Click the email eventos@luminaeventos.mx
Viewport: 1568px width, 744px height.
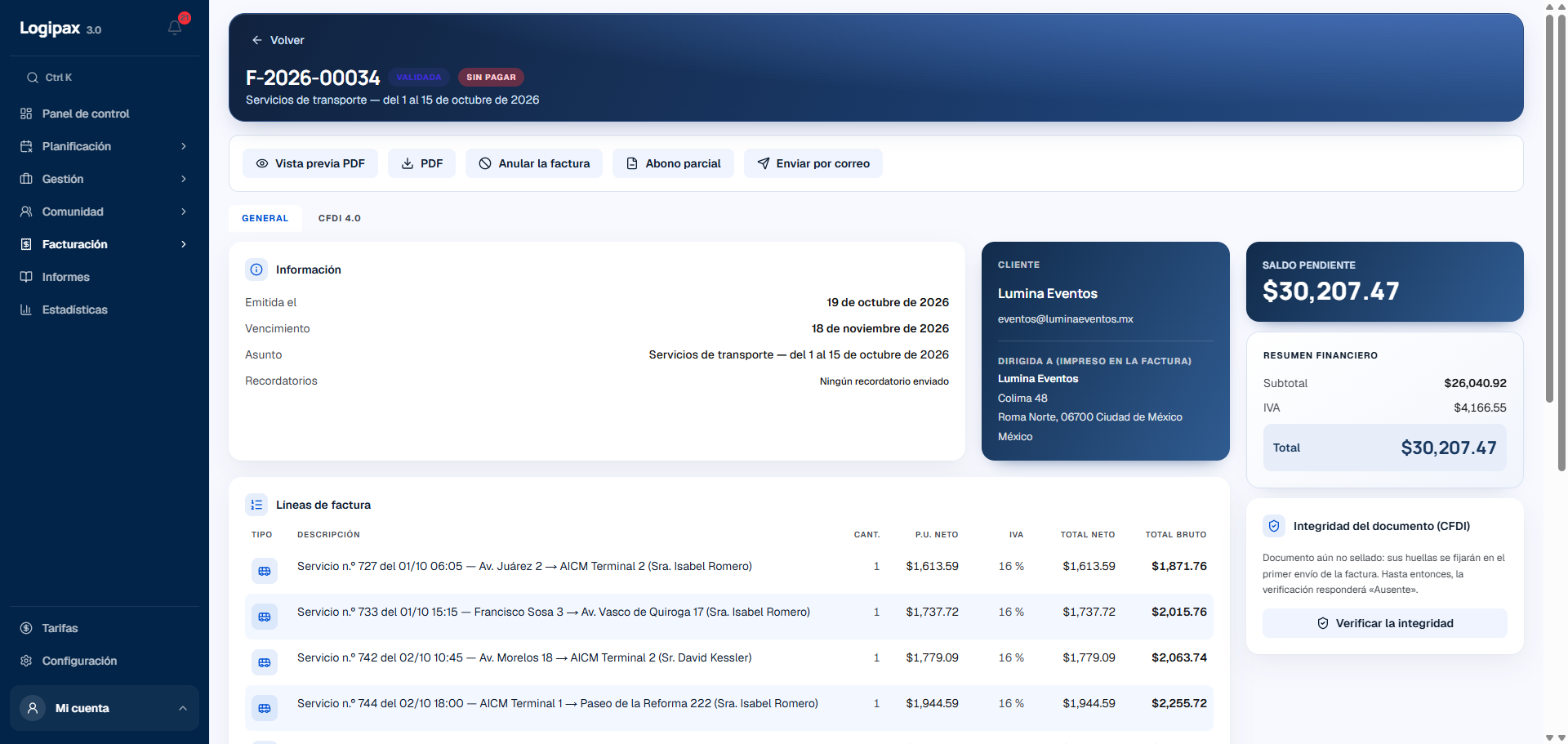(x=1066, y=319)
